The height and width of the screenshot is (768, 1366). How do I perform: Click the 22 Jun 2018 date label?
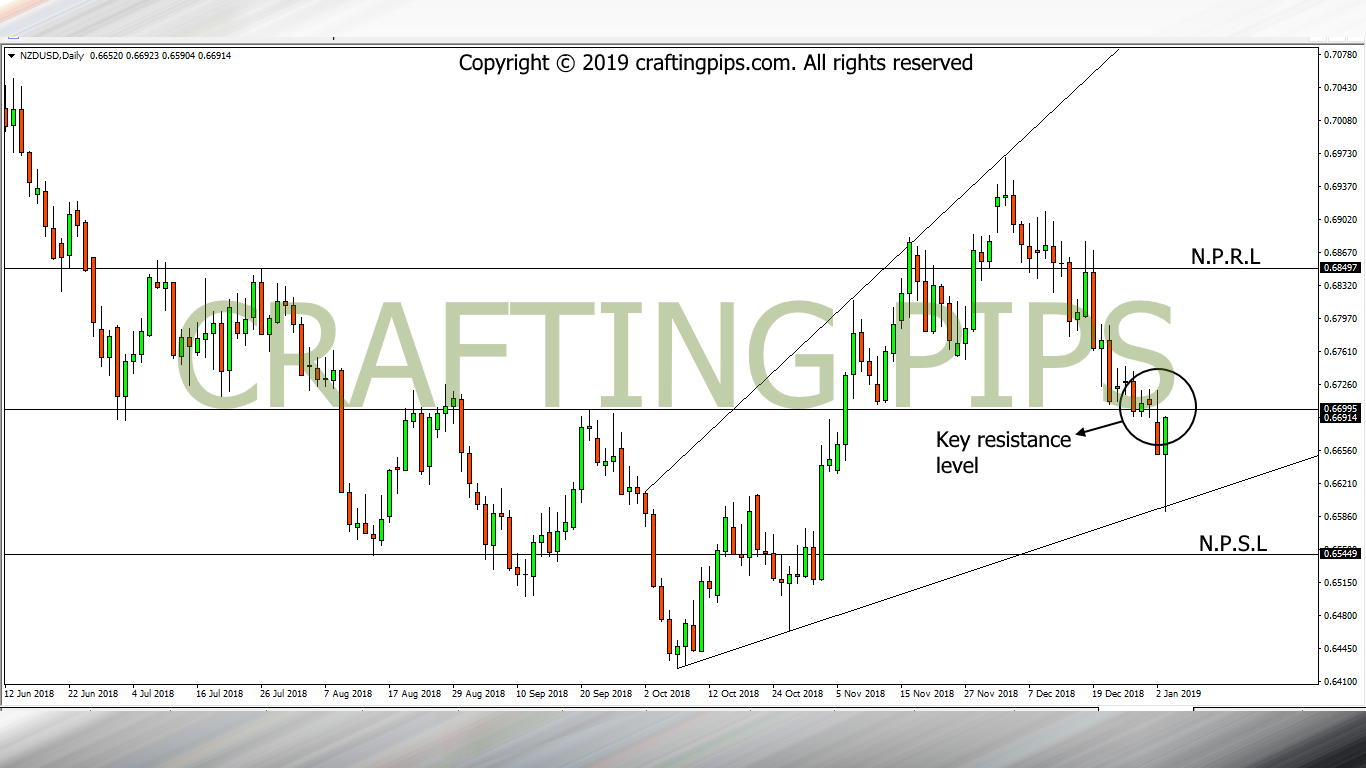pyautogui.click(x=93, y=692)
